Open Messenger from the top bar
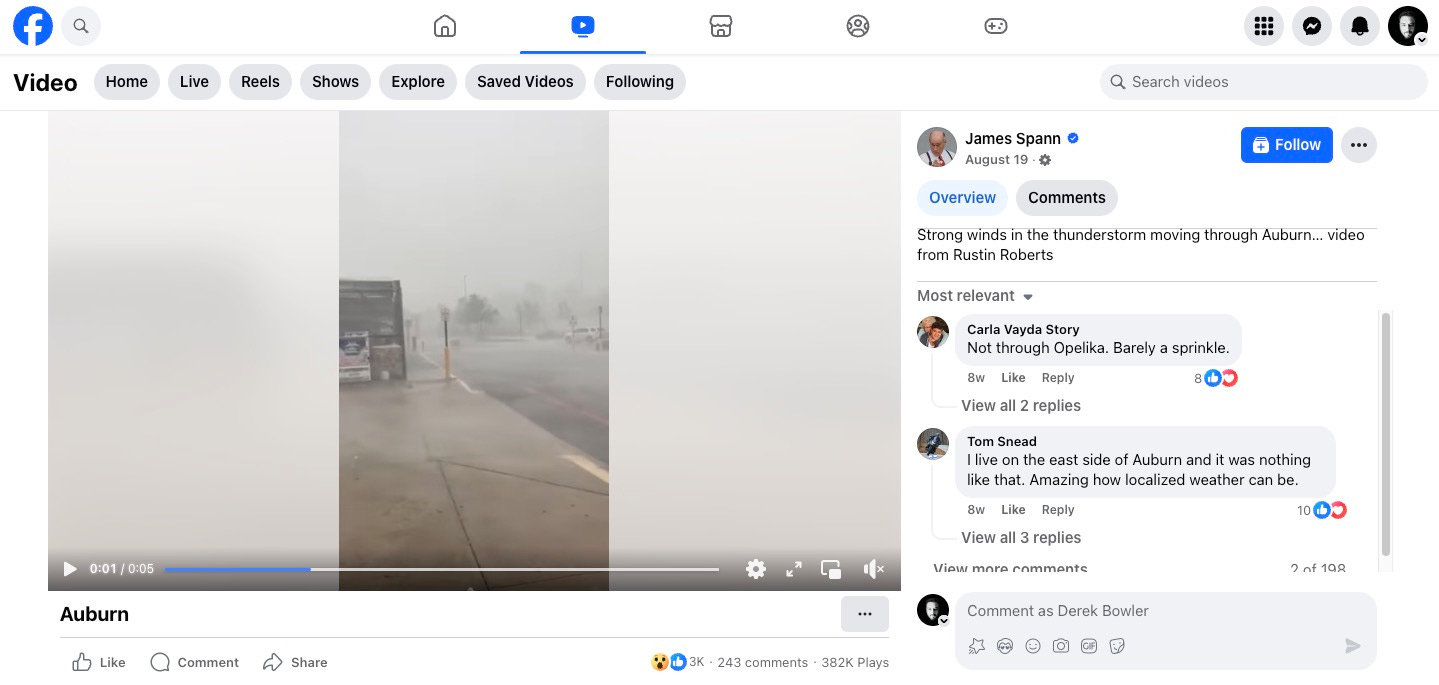This screenshot has height=685, width=1439. [1312, 26]
